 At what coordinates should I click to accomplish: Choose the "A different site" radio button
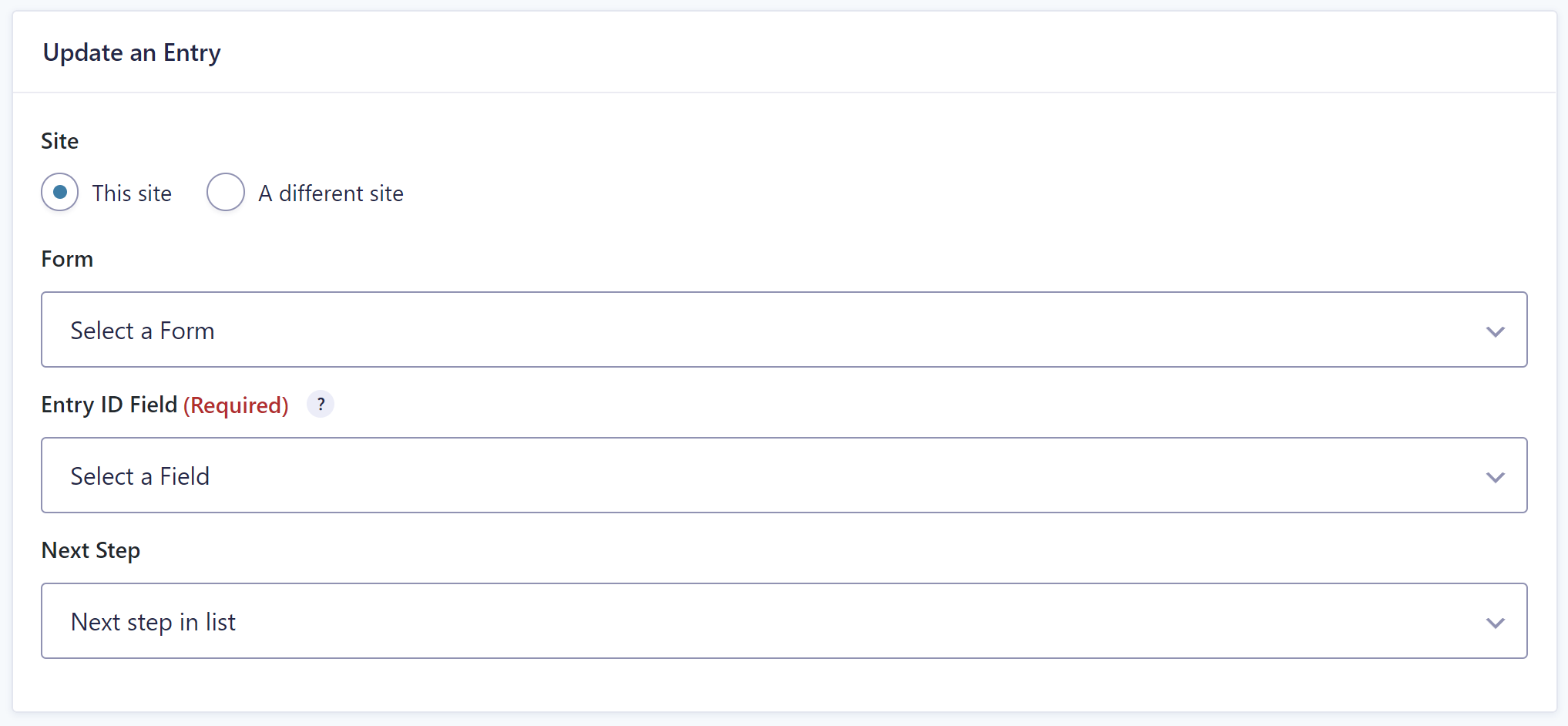(226, 193)
